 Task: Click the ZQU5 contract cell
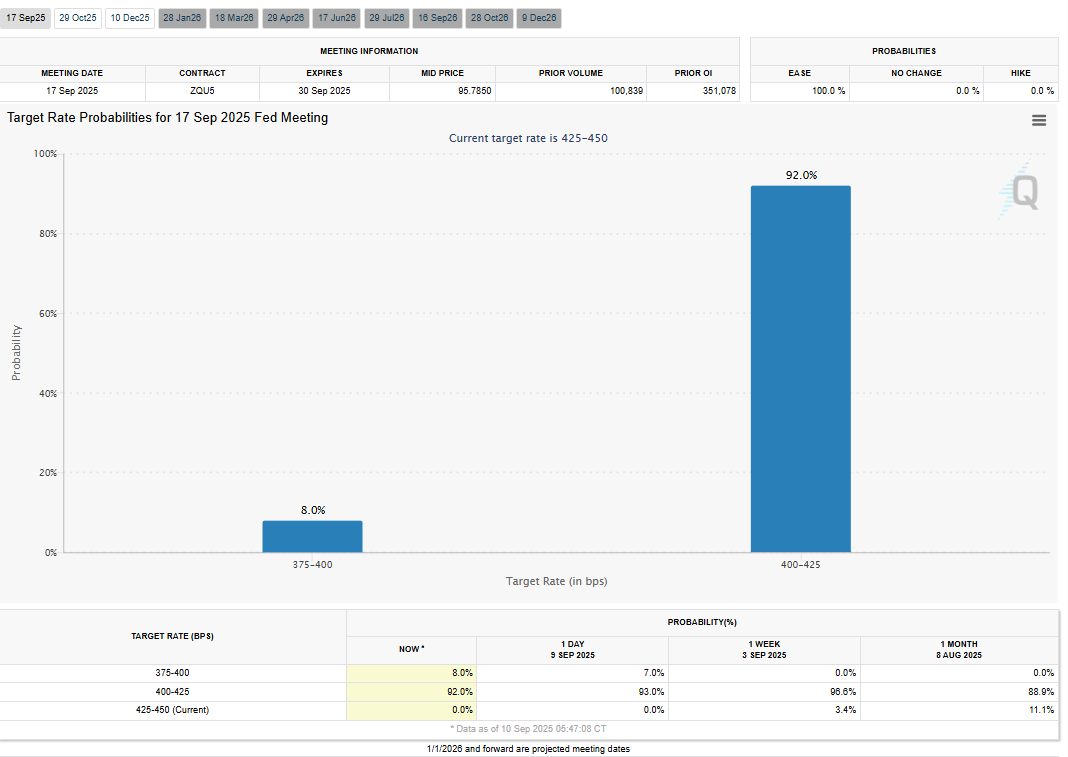click(x=202, y=91)
